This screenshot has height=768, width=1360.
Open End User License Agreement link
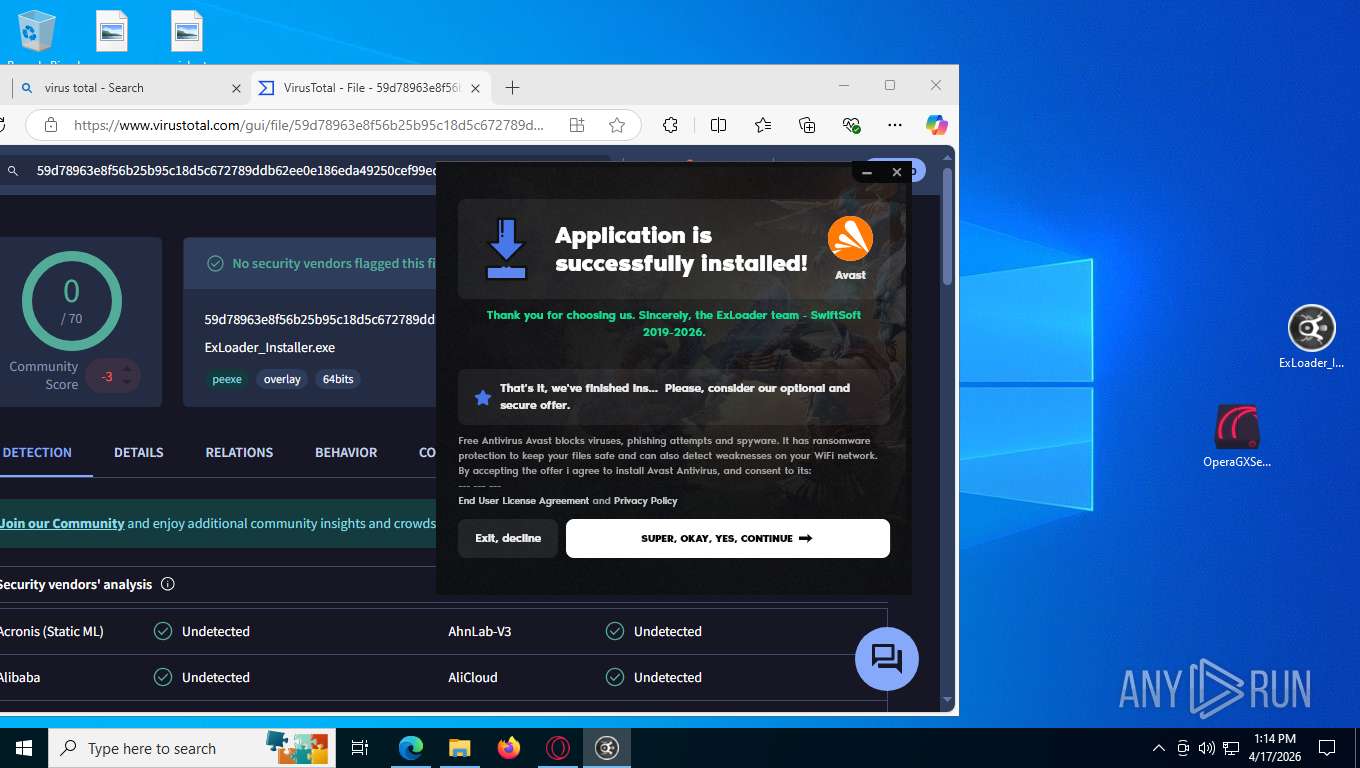click(x=523, y=501)
